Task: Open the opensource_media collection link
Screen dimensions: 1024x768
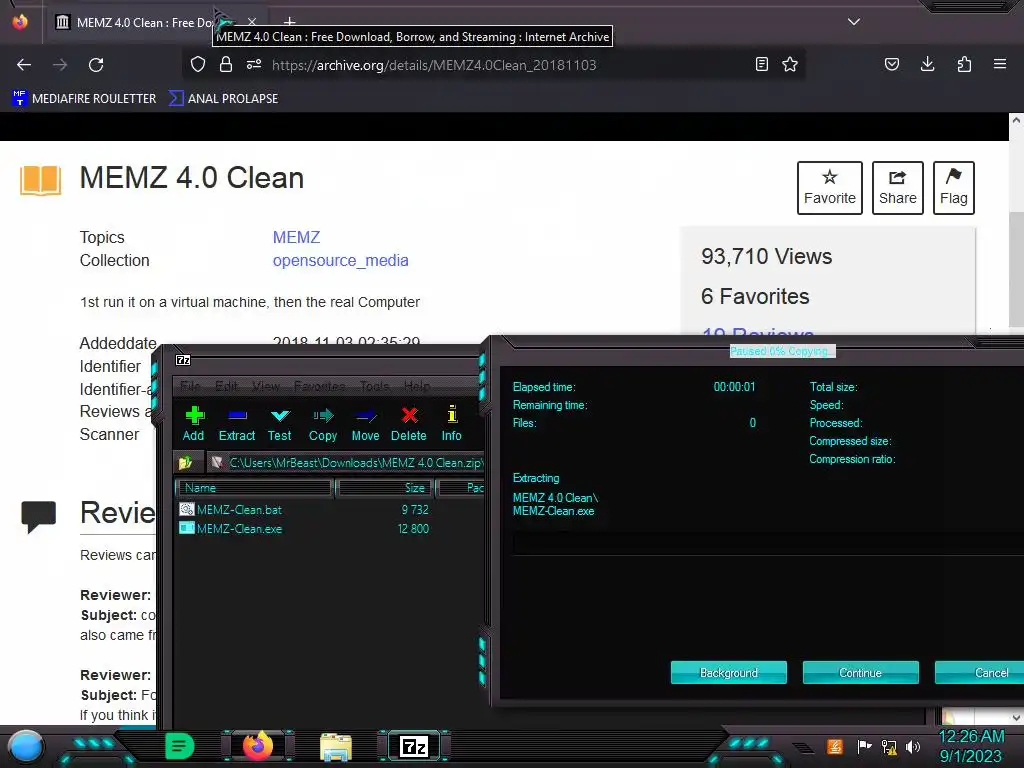Action: pos(340,261)
